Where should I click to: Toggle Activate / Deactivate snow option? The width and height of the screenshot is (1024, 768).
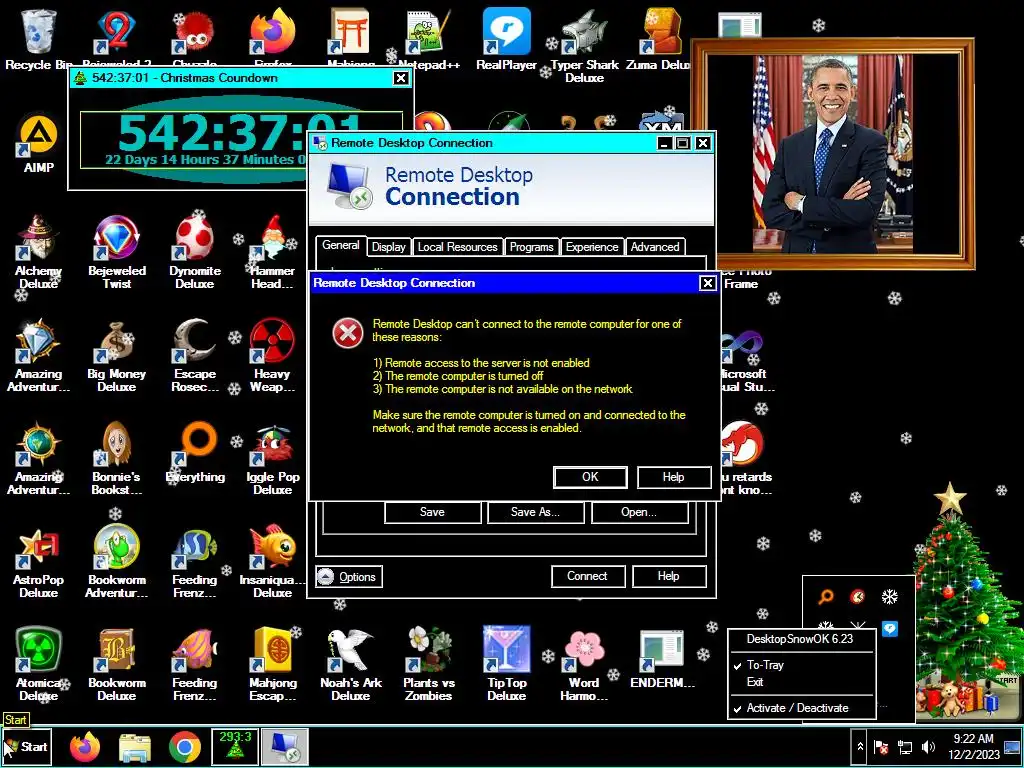[802, 708]
